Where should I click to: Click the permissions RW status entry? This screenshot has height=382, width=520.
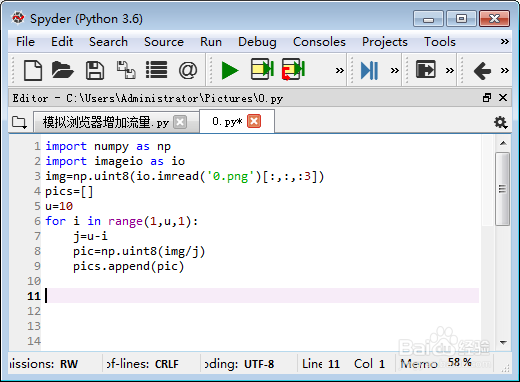[43, 364]
